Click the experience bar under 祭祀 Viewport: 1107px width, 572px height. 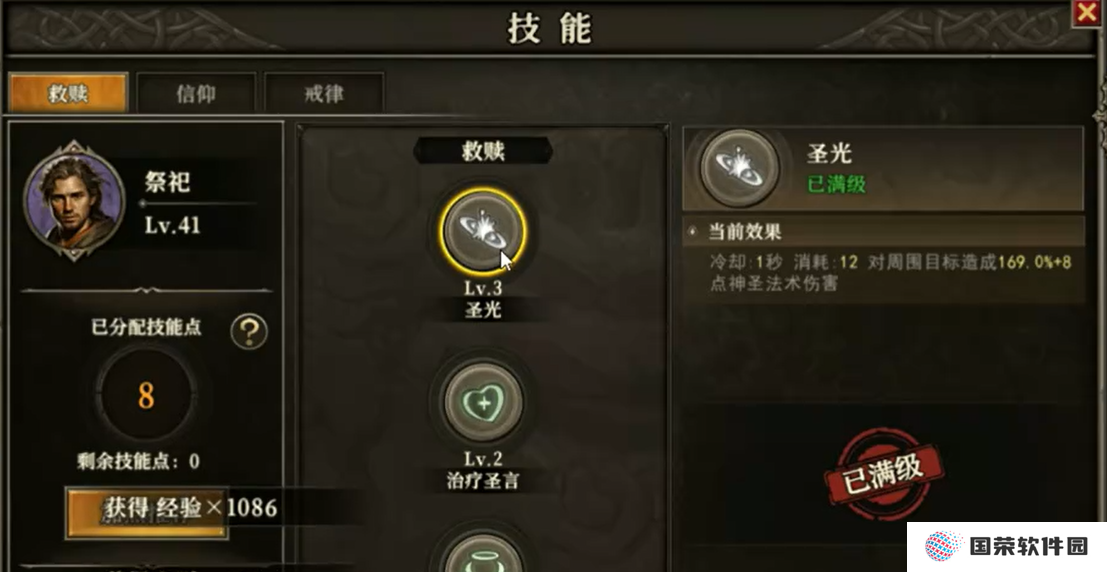tap(198, 203)
